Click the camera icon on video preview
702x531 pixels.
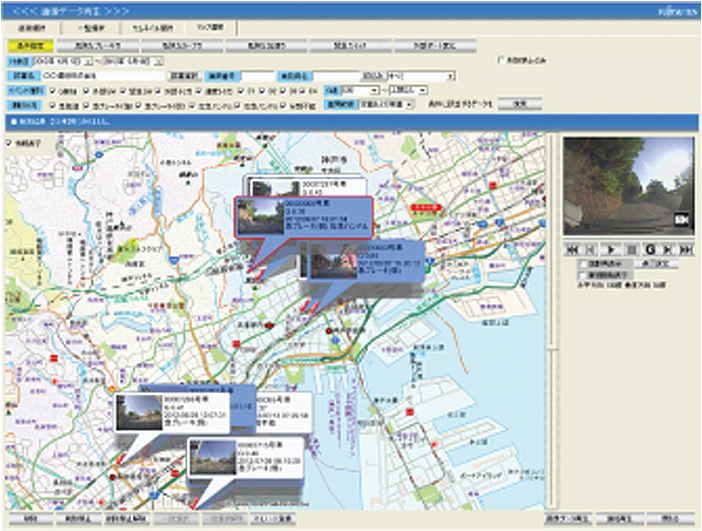(x=684, y=219)
